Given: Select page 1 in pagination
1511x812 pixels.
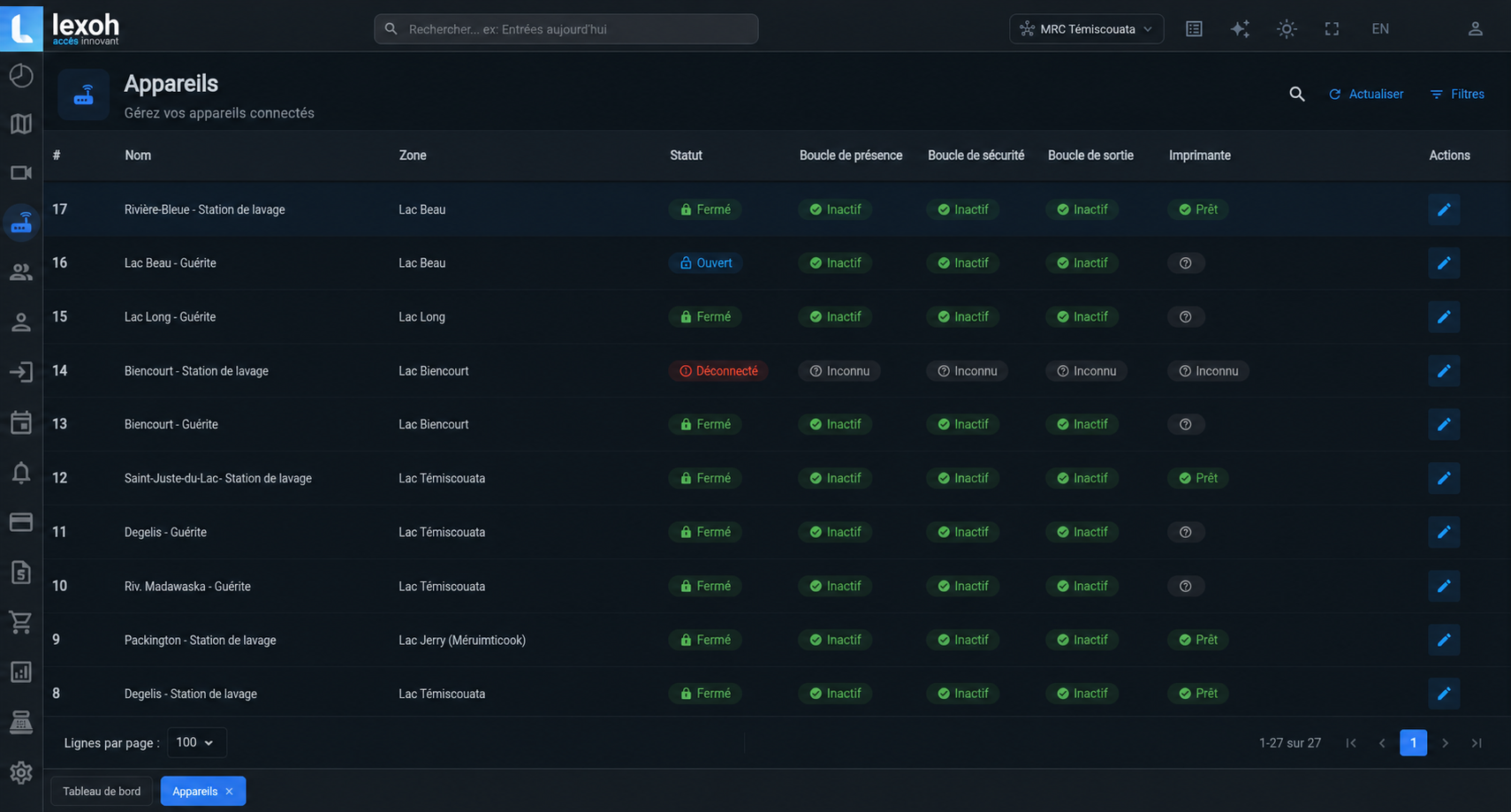Looking at the screenshot, I should point(1413,743).
